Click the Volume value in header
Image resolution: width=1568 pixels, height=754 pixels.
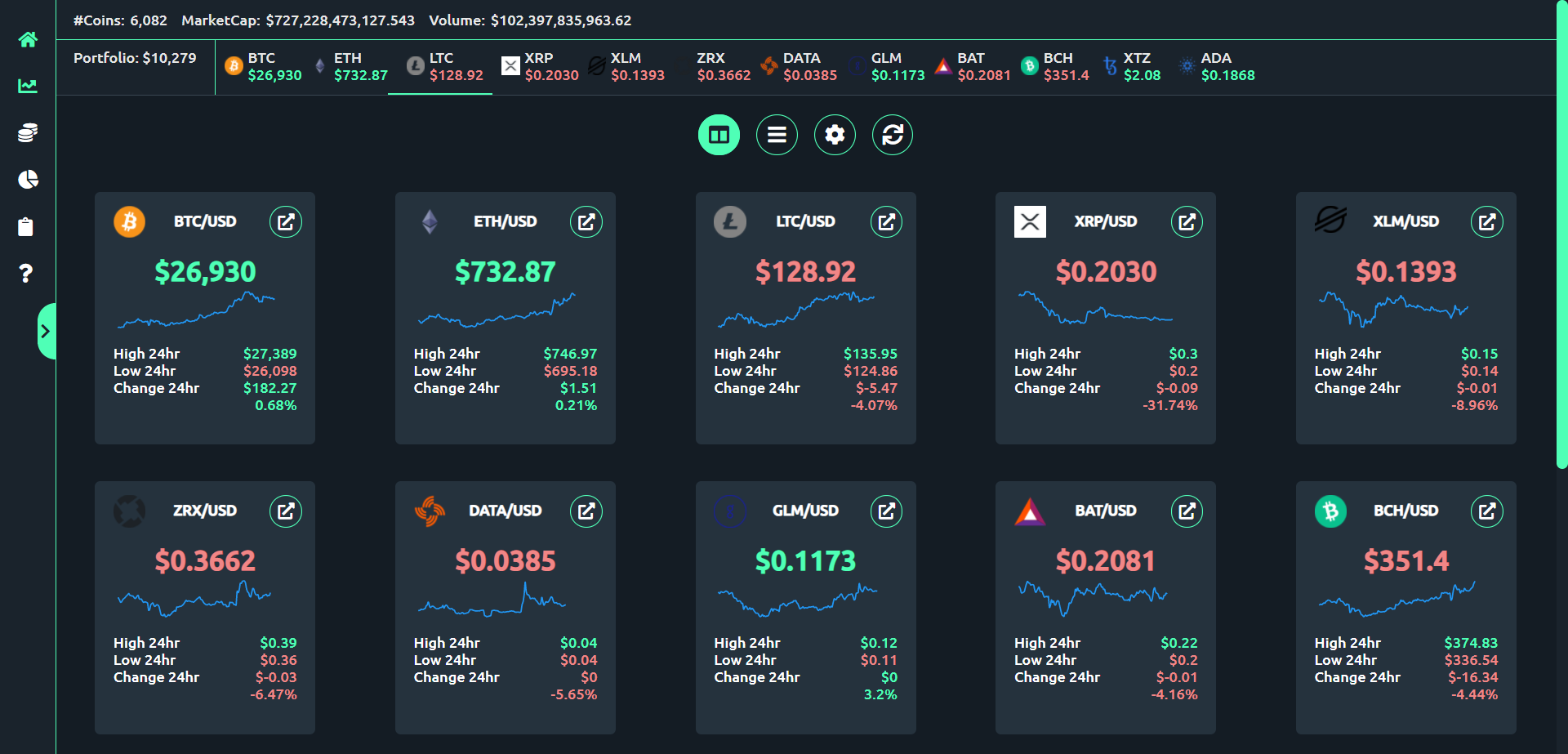[561, 20]
